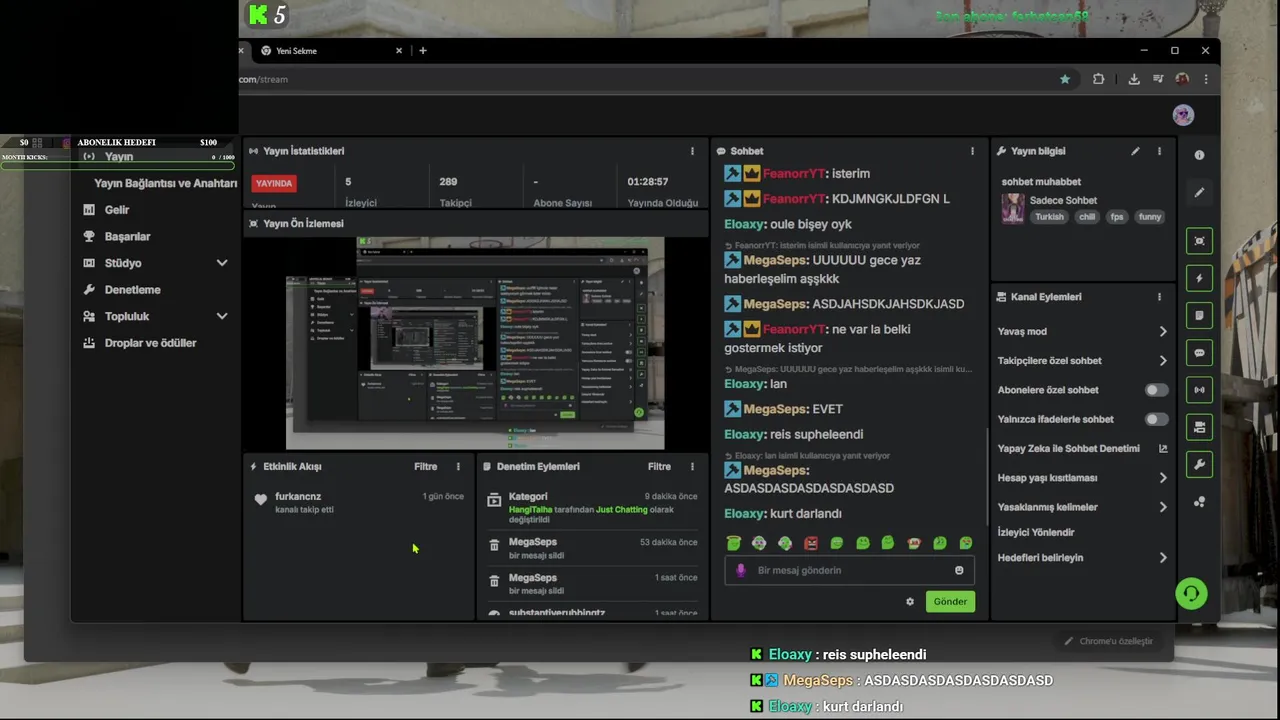Screen dimensions: 1280x720
Task: Open Gelir in left sidebar
Action: coord(117,210)
